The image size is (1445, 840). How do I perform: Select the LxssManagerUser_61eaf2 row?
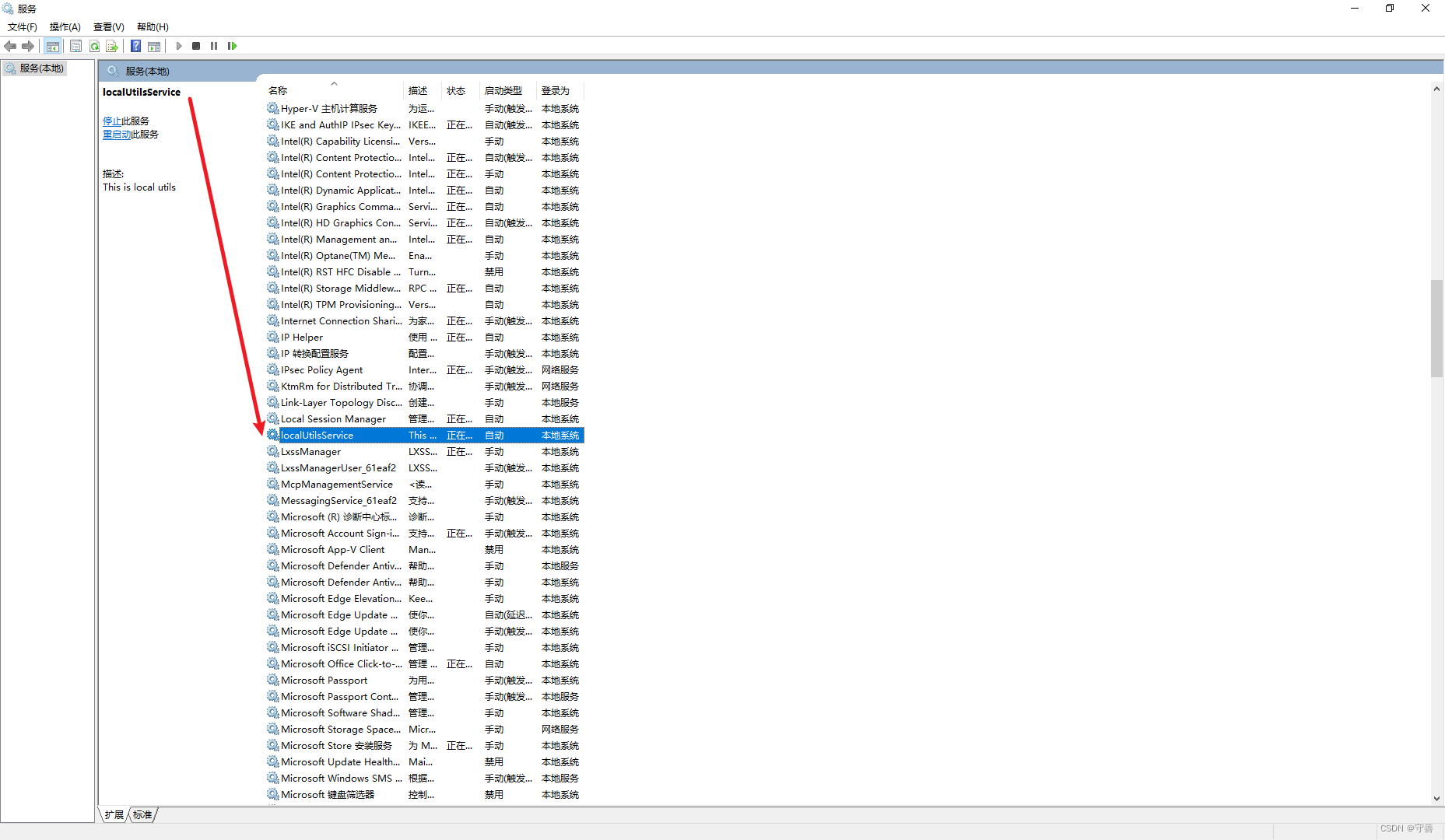(424, 468)
